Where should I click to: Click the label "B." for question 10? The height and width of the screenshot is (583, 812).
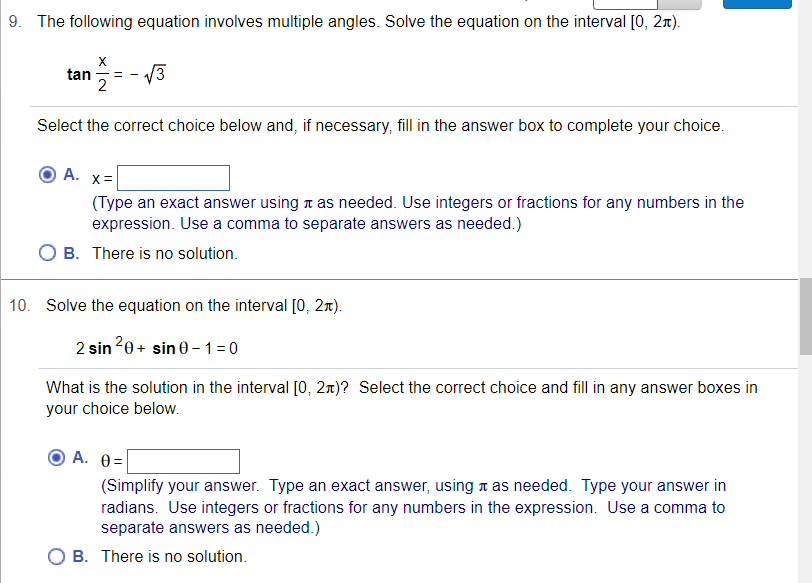78,556
